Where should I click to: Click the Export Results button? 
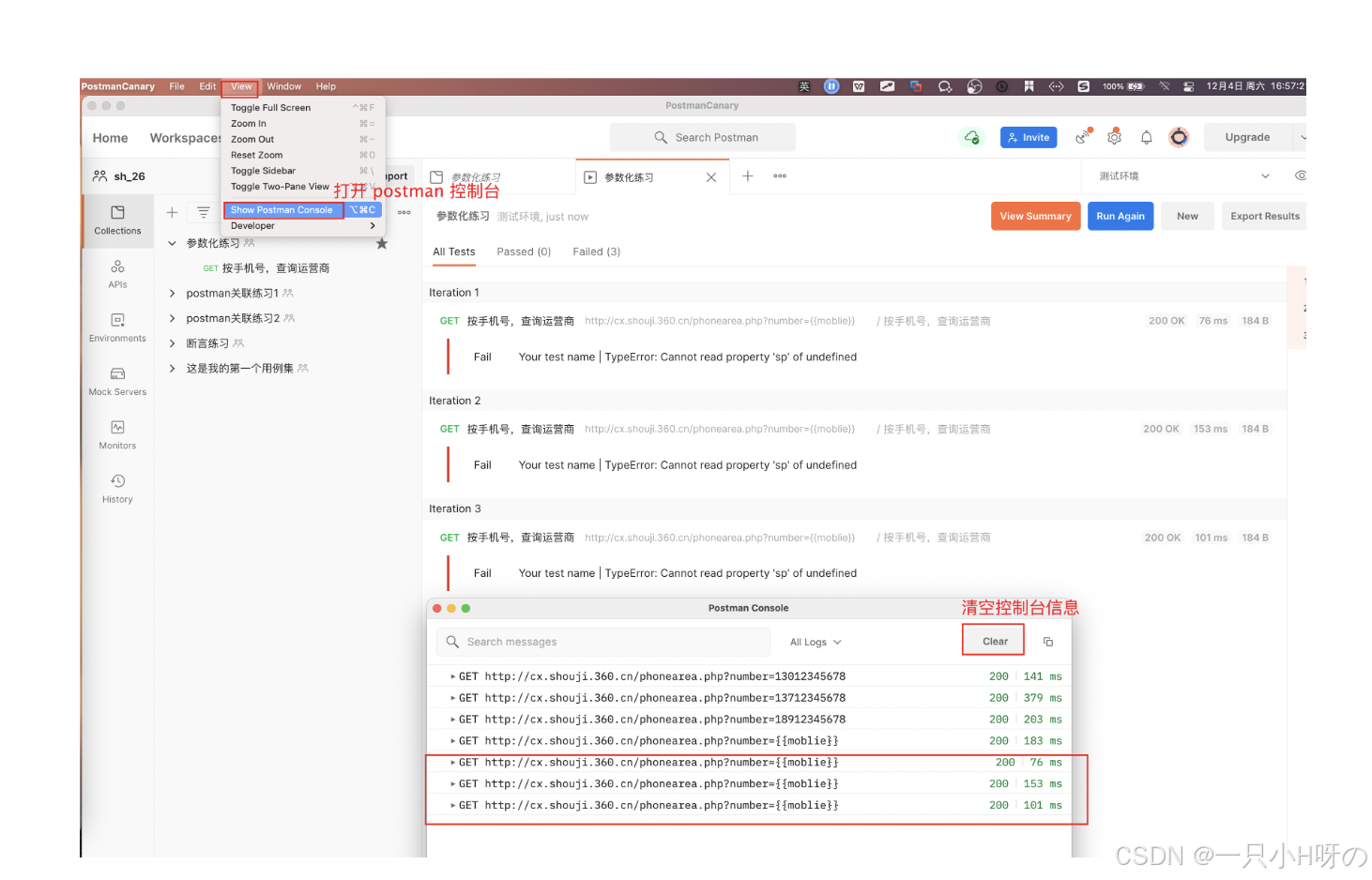click(1264, 216)
